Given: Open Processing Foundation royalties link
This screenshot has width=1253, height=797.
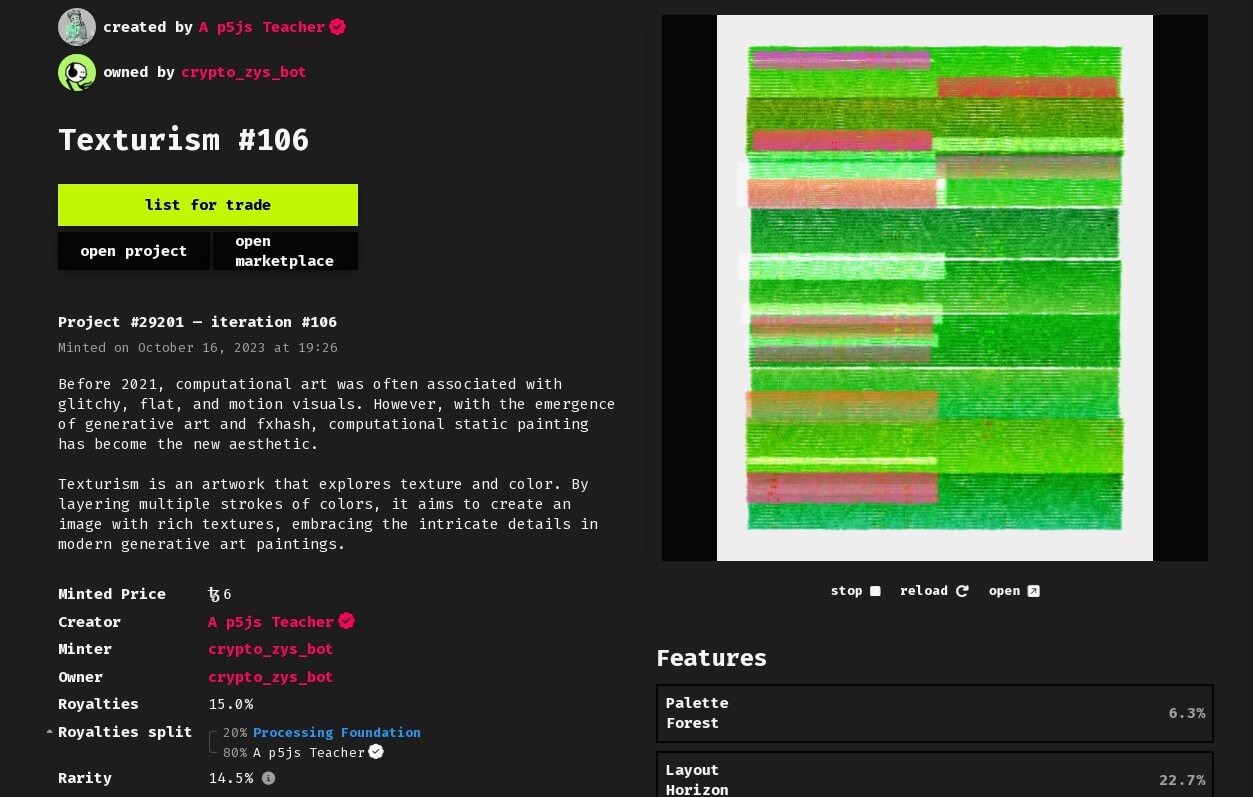Looking at the screenshot, I should coord(336,732).
